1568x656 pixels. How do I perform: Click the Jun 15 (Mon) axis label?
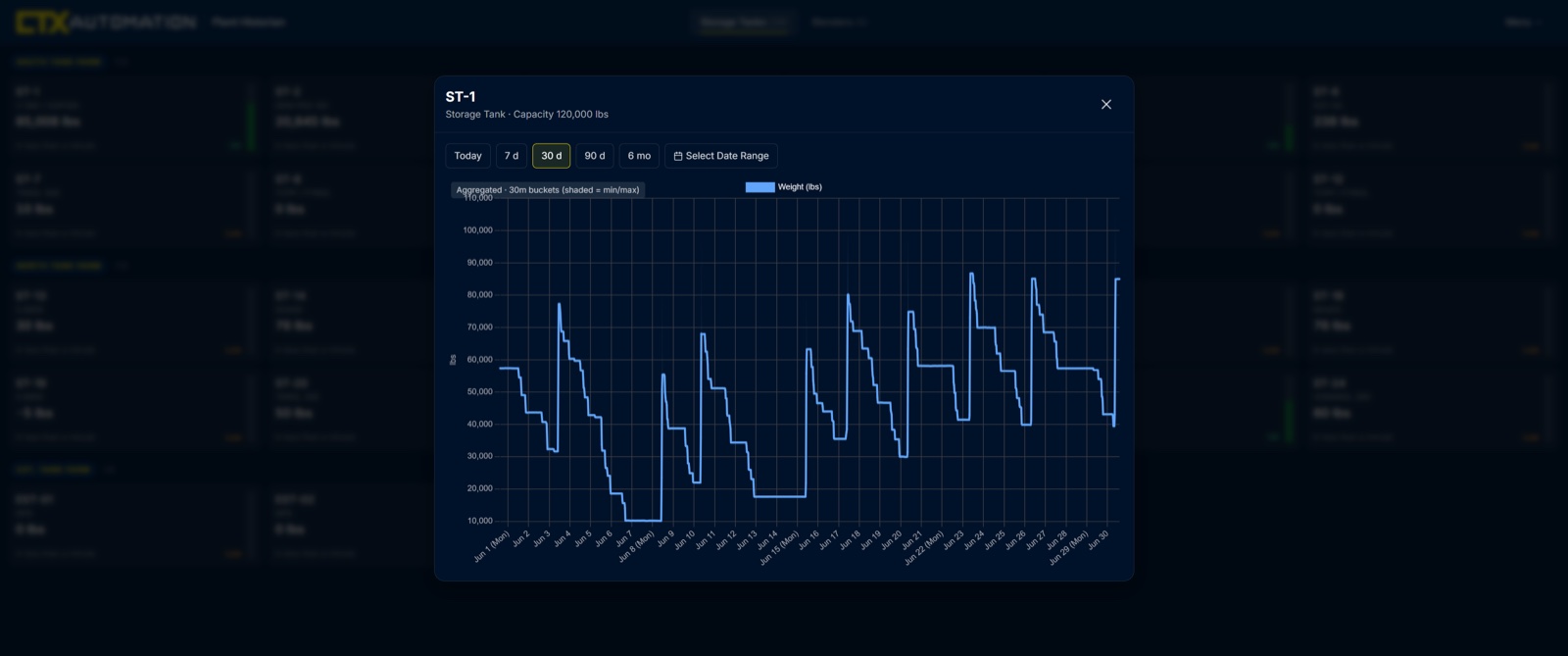point(780,547)
